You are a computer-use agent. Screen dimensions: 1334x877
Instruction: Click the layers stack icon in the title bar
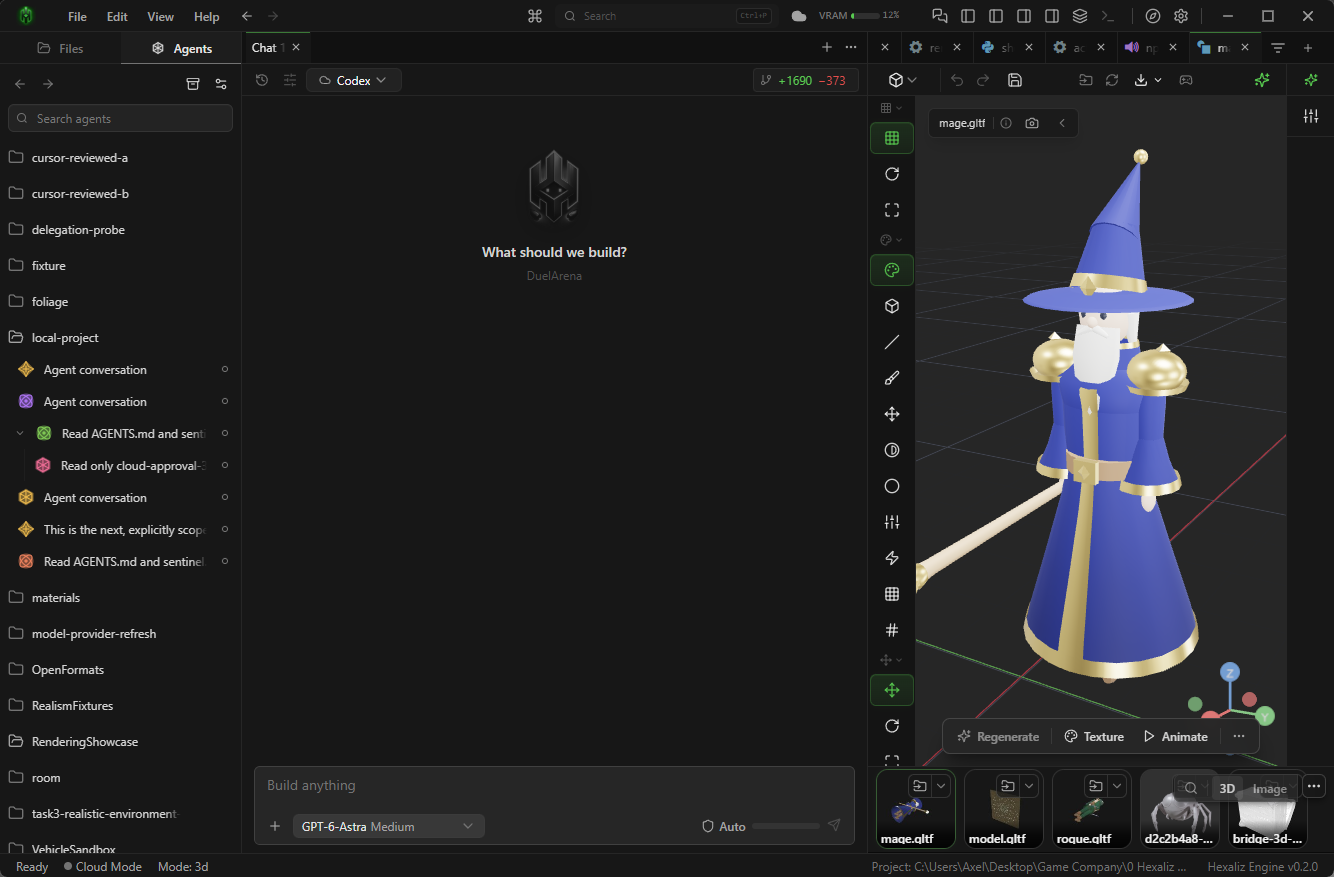(1079, 16)
